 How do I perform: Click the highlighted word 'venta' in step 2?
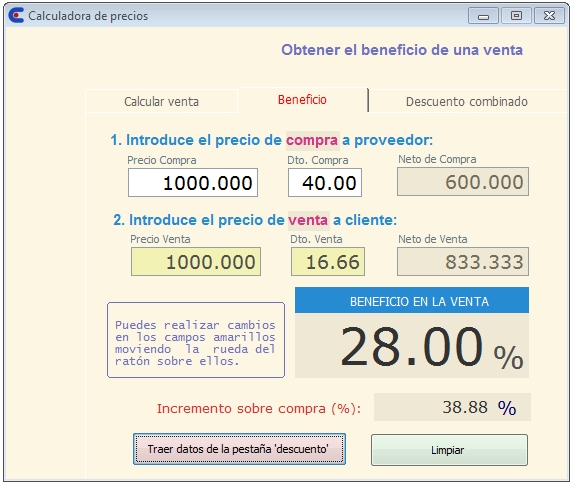308,220
